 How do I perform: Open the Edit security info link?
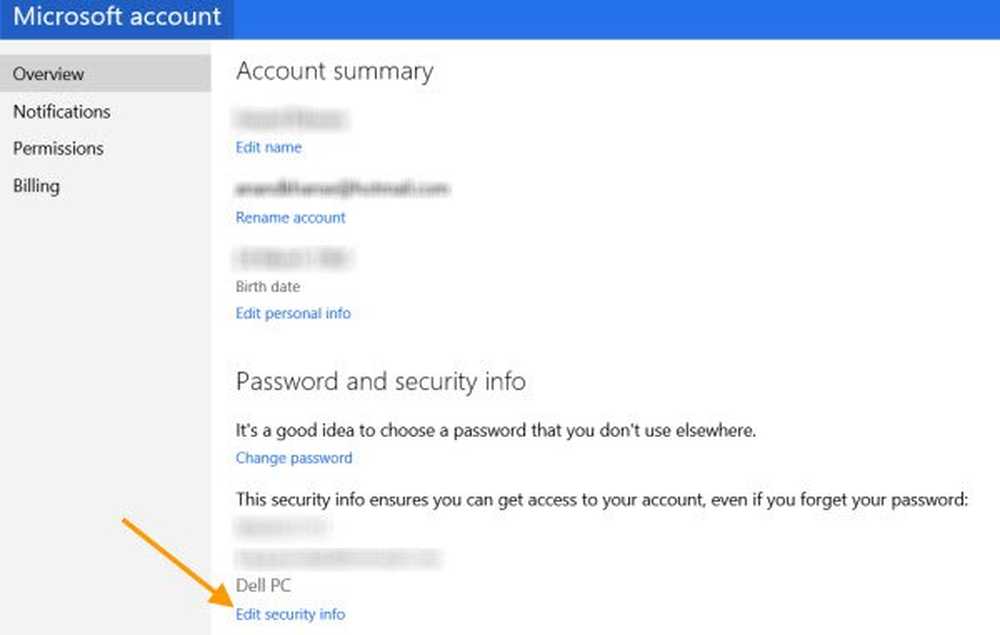290,614
